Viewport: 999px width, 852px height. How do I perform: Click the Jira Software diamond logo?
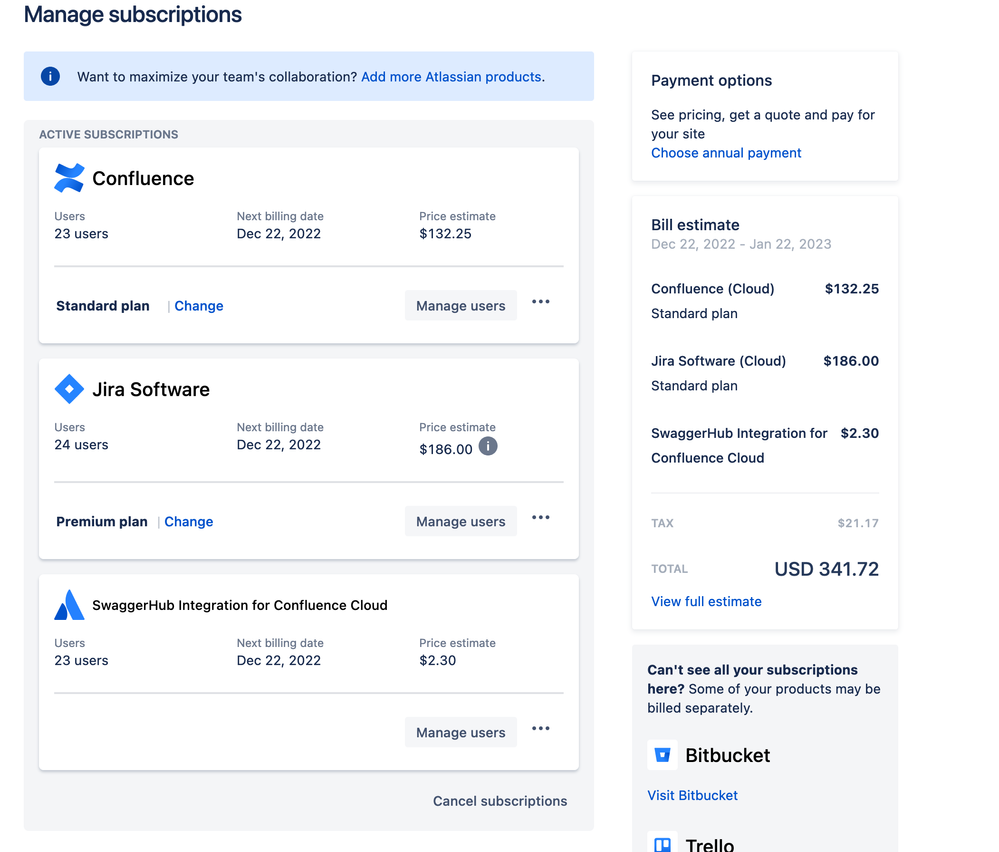pyautogui.click(x=69, y=389)
